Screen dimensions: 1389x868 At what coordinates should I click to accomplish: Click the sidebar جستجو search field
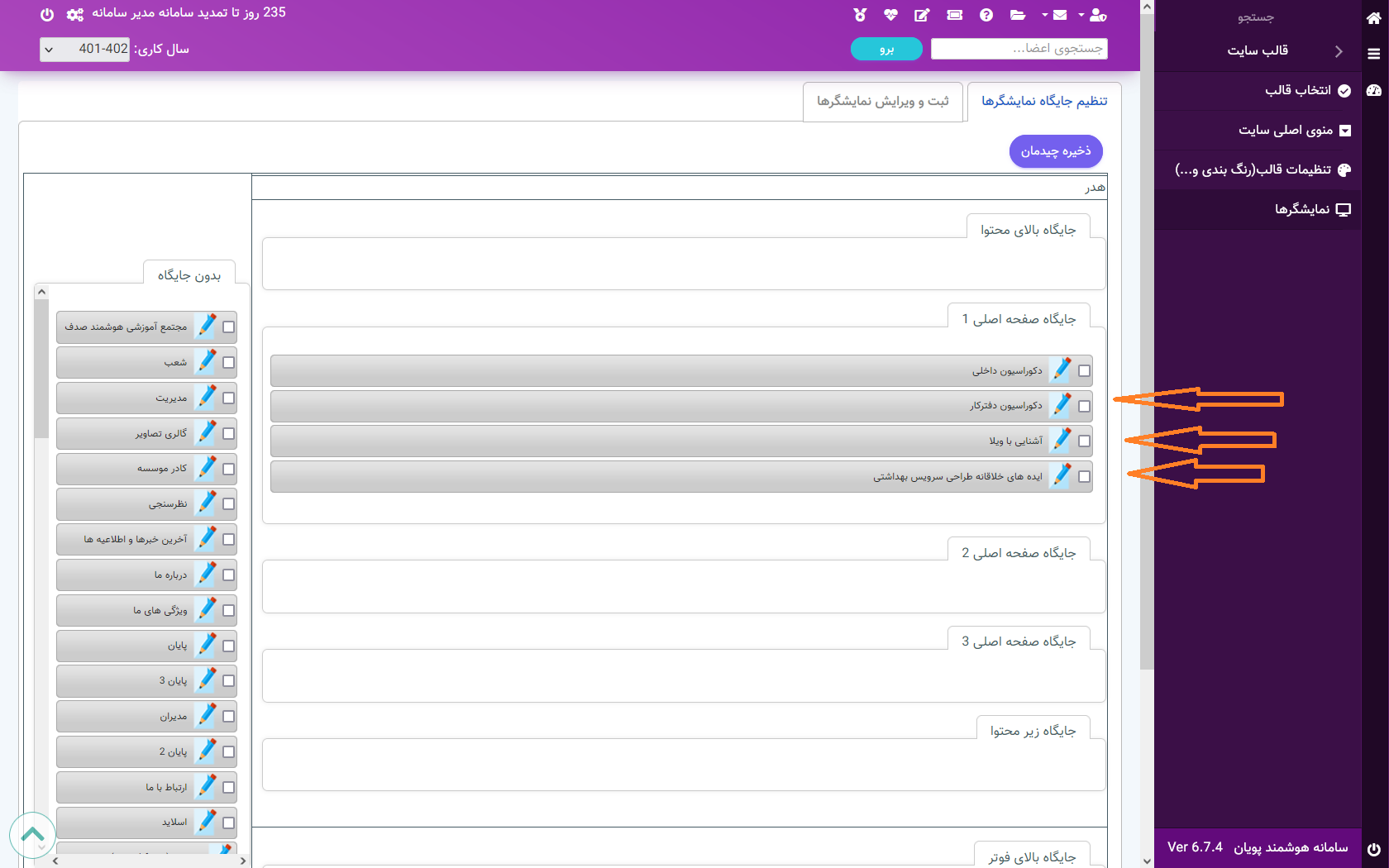[x=1256, y=17]
